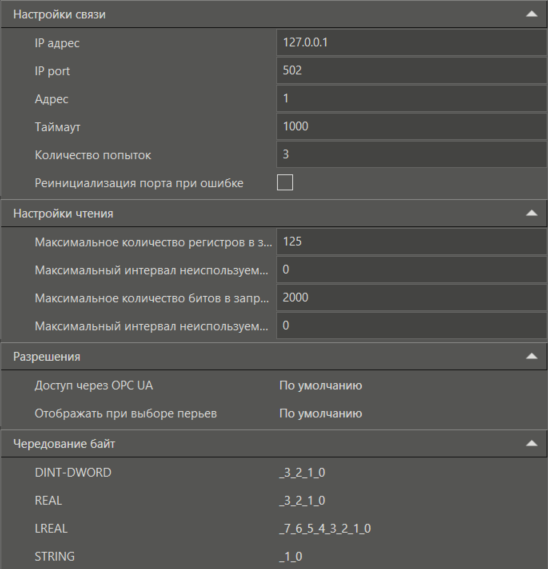Open the LREAL byte order _7_6_5_4_3_2_1_0
The height and width of the screenshot is (569, 548).
325,528
